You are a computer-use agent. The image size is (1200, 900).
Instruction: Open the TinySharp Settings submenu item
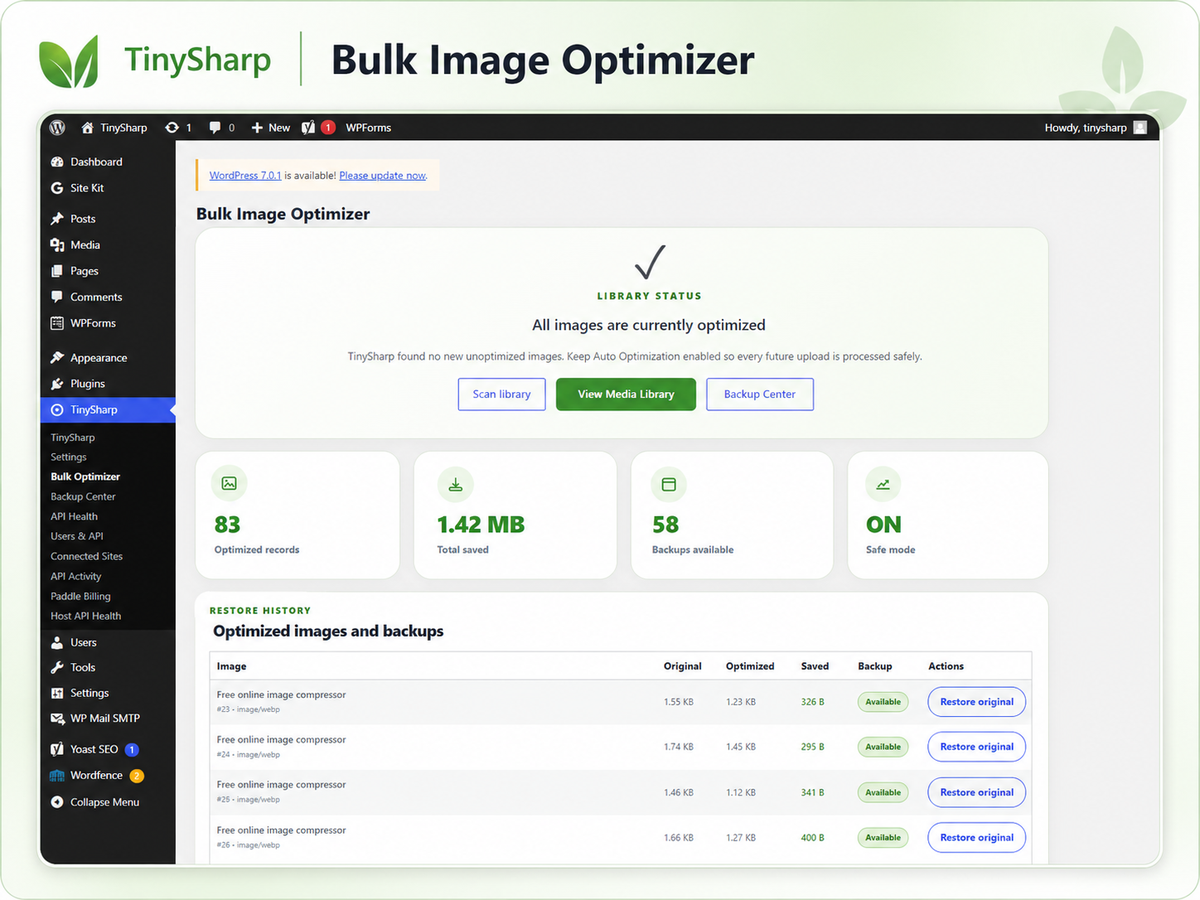coord(69,457)
